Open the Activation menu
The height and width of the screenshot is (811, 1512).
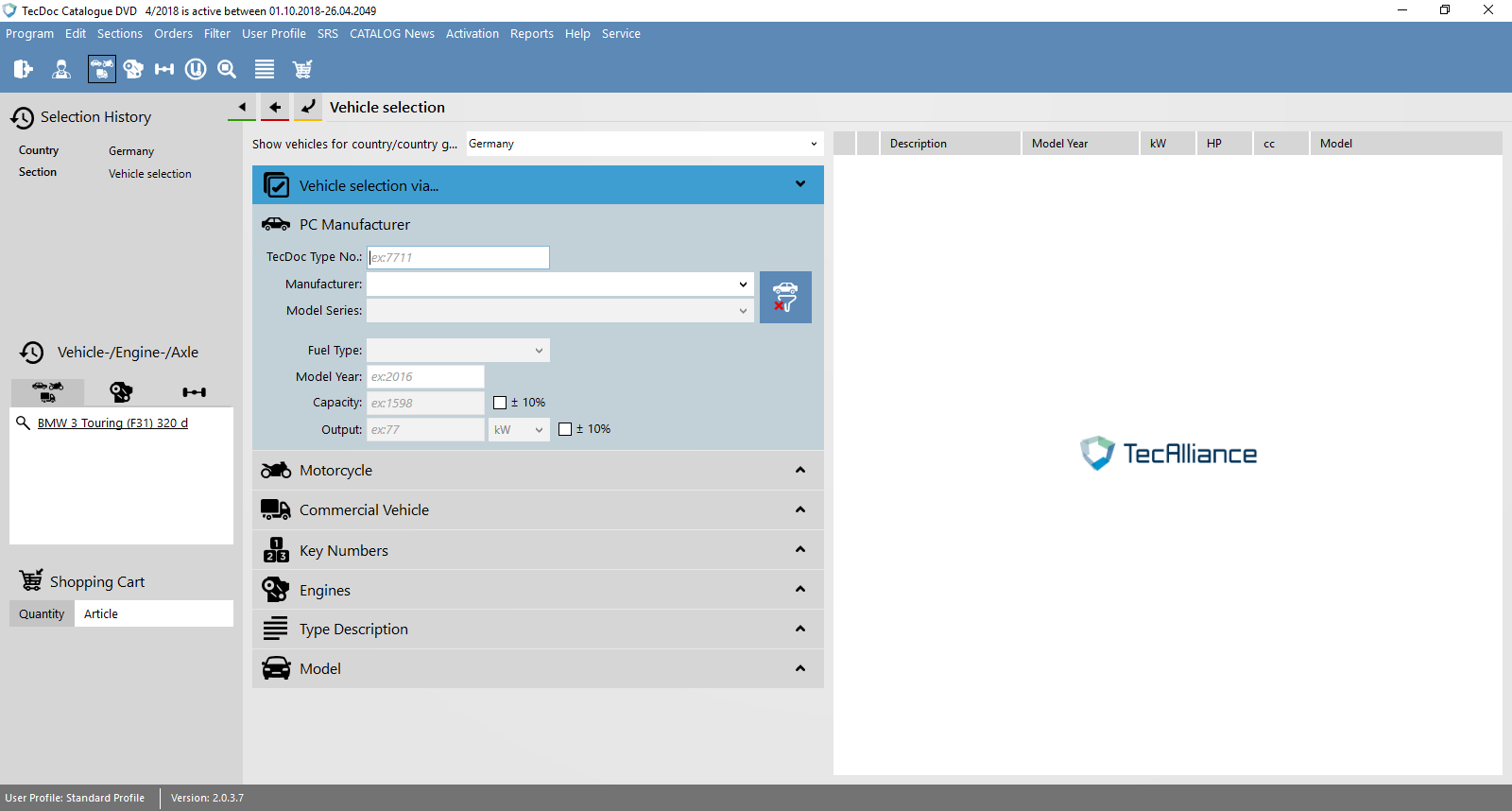point(472,33)
